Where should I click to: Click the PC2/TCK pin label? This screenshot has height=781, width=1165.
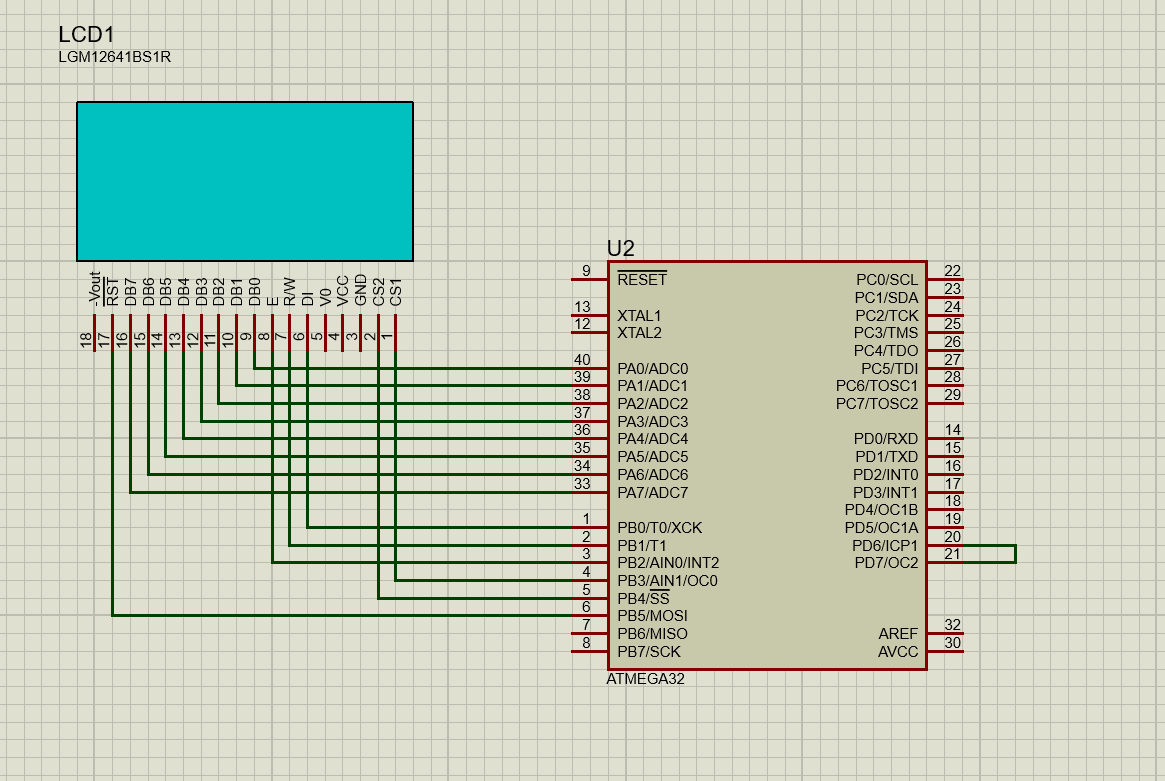point(886,315)
